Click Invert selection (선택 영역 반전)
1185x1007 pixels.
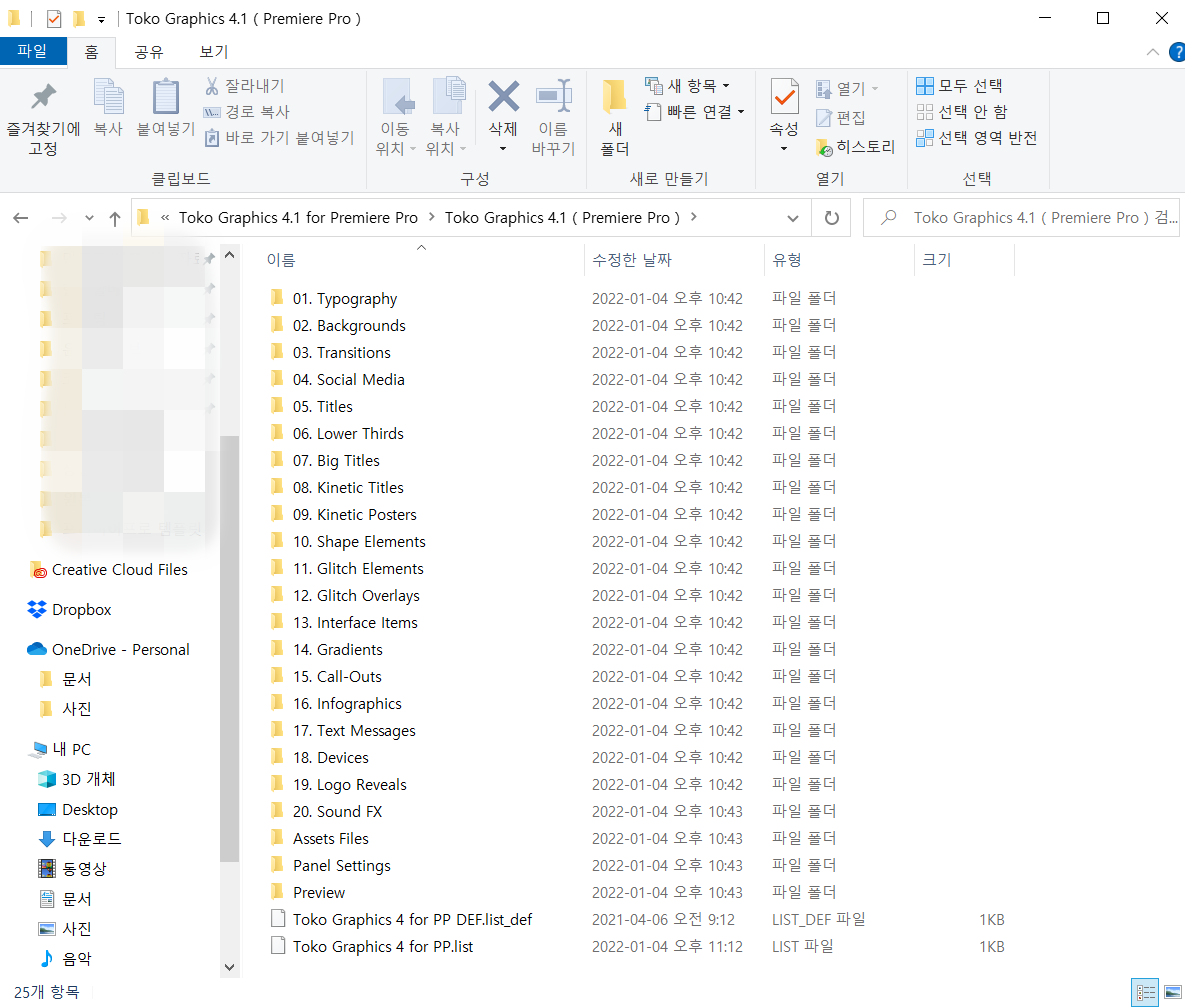click(976, 138)
